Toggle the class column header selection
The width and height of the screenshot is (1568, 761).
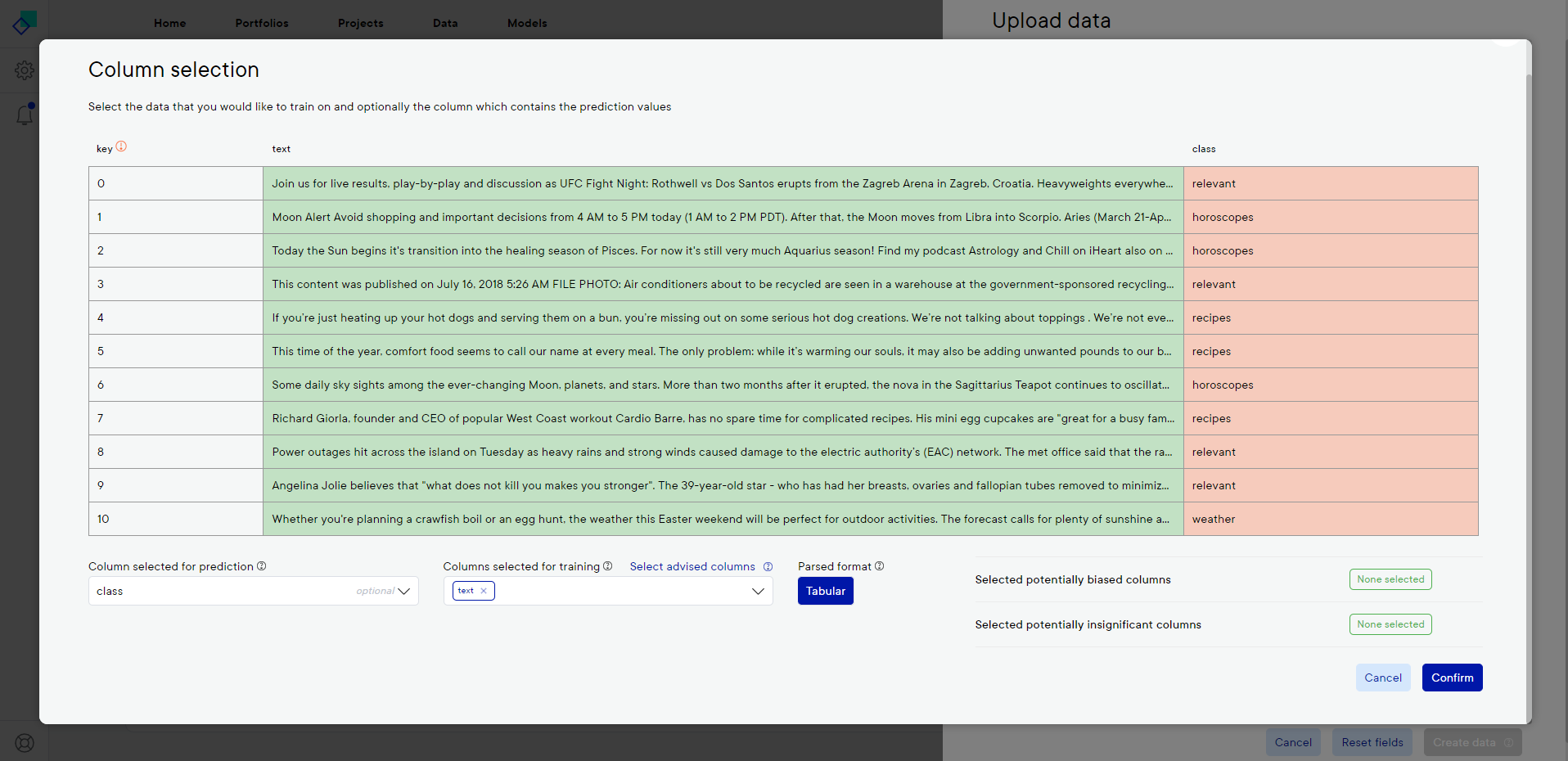tap(1203, 149)
